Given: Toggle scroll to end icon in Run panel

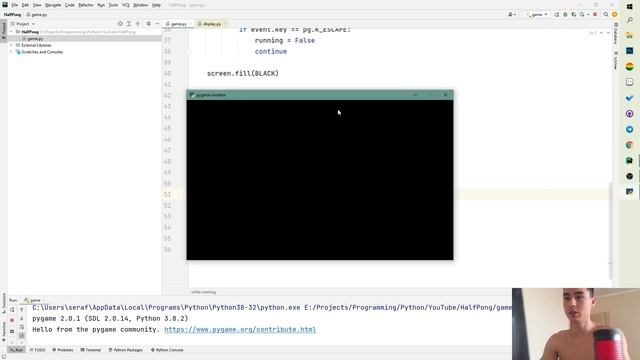Looking at the screenshot, I should click(22, 336).
